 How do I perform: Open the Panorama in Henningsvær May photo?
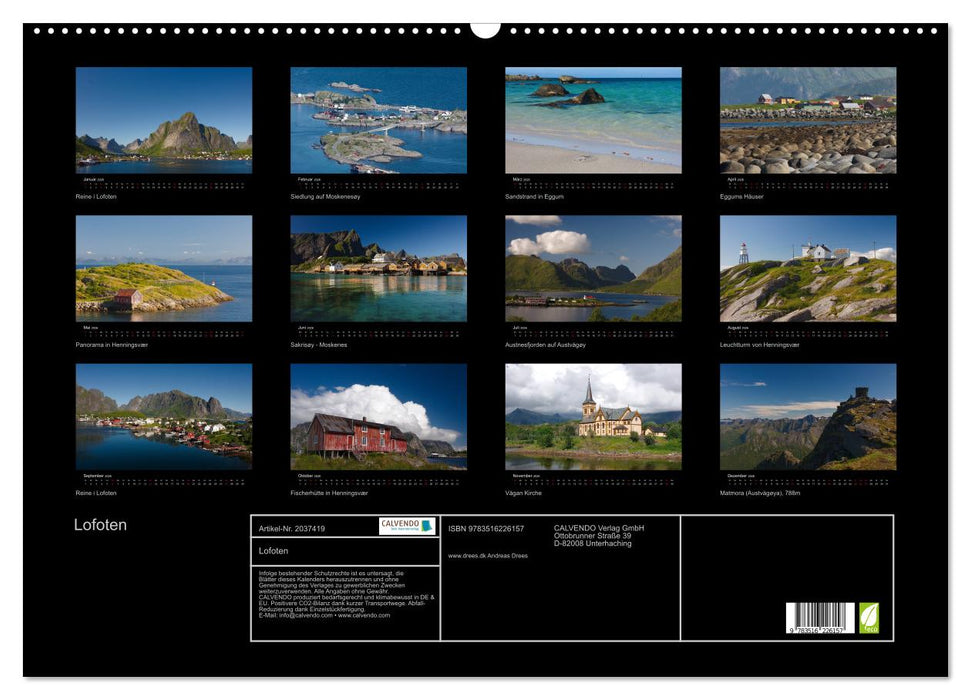pyautogui.click(x=161, y=270)
